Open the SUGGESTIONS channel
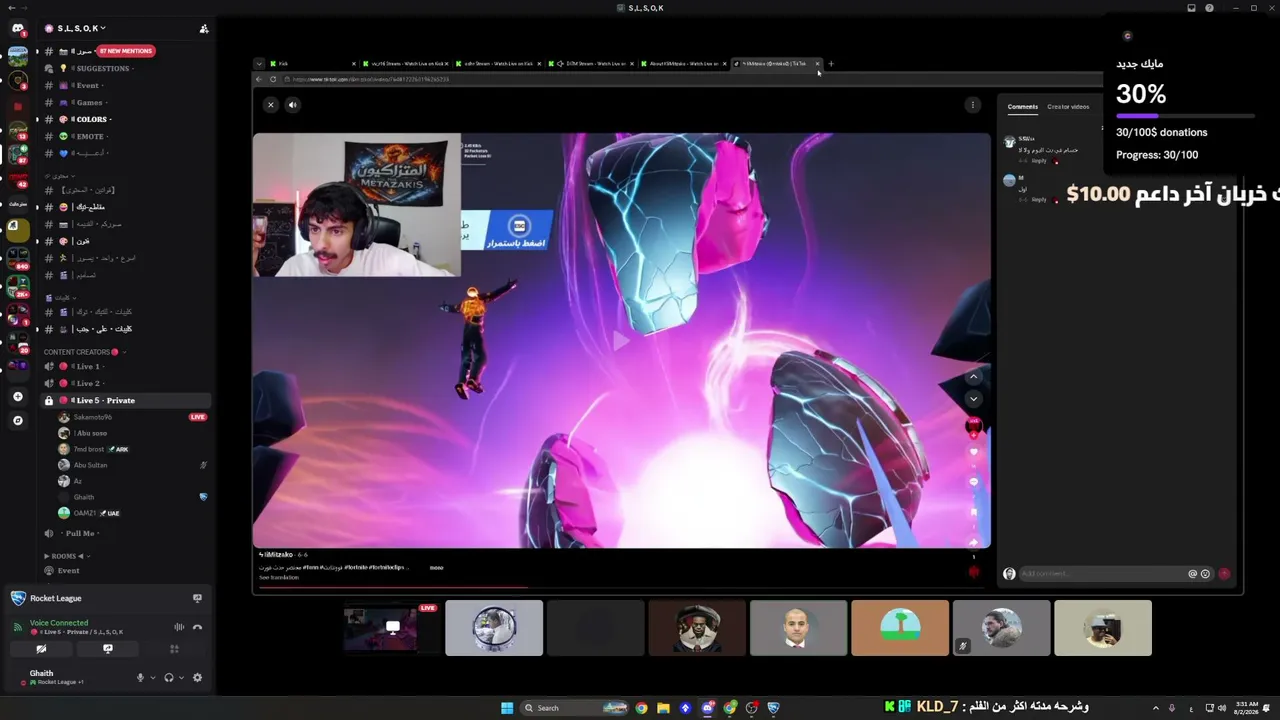 [x=125, y=68]
